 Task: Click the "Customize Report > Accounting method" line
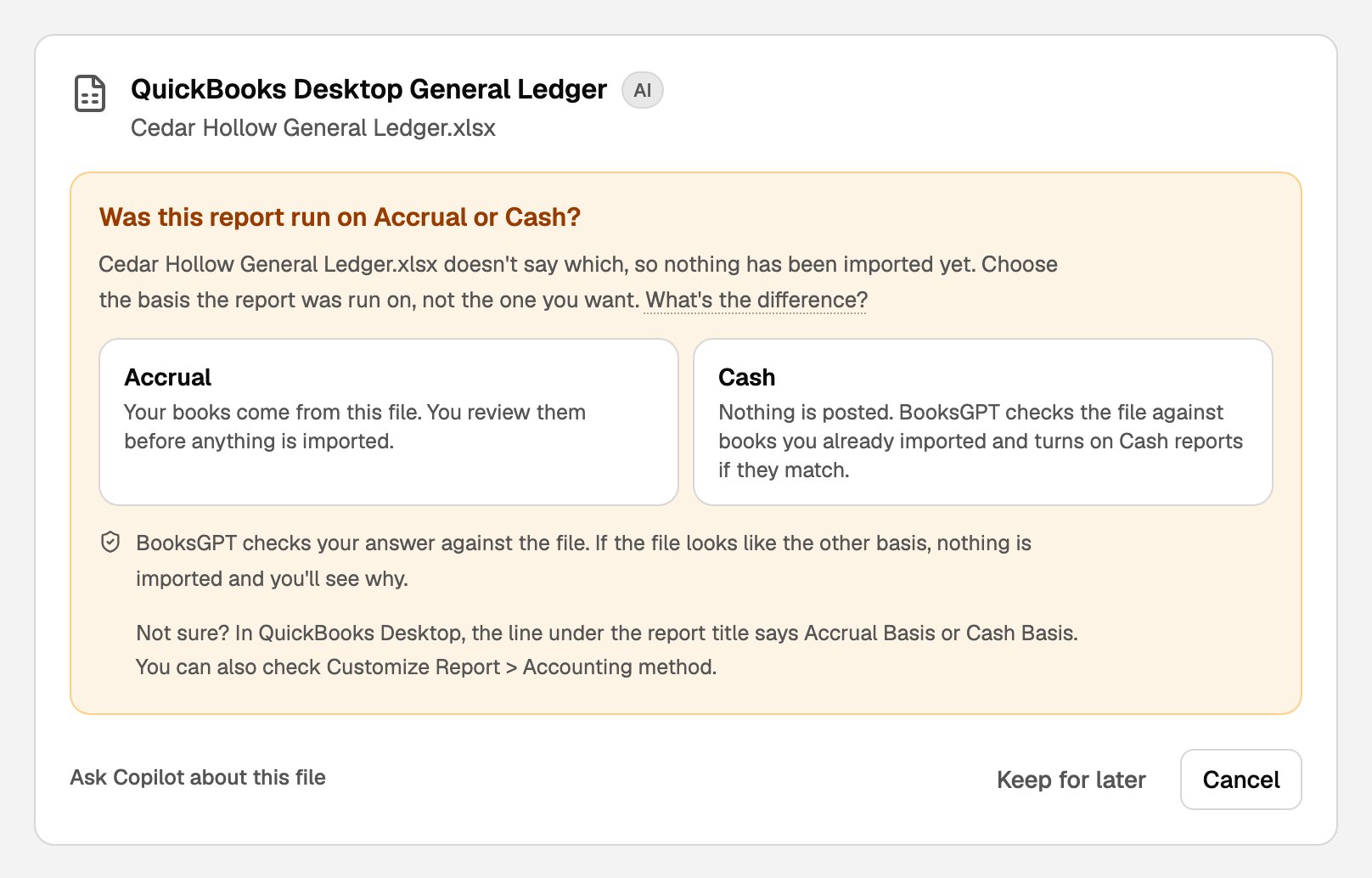coord(426,667)
